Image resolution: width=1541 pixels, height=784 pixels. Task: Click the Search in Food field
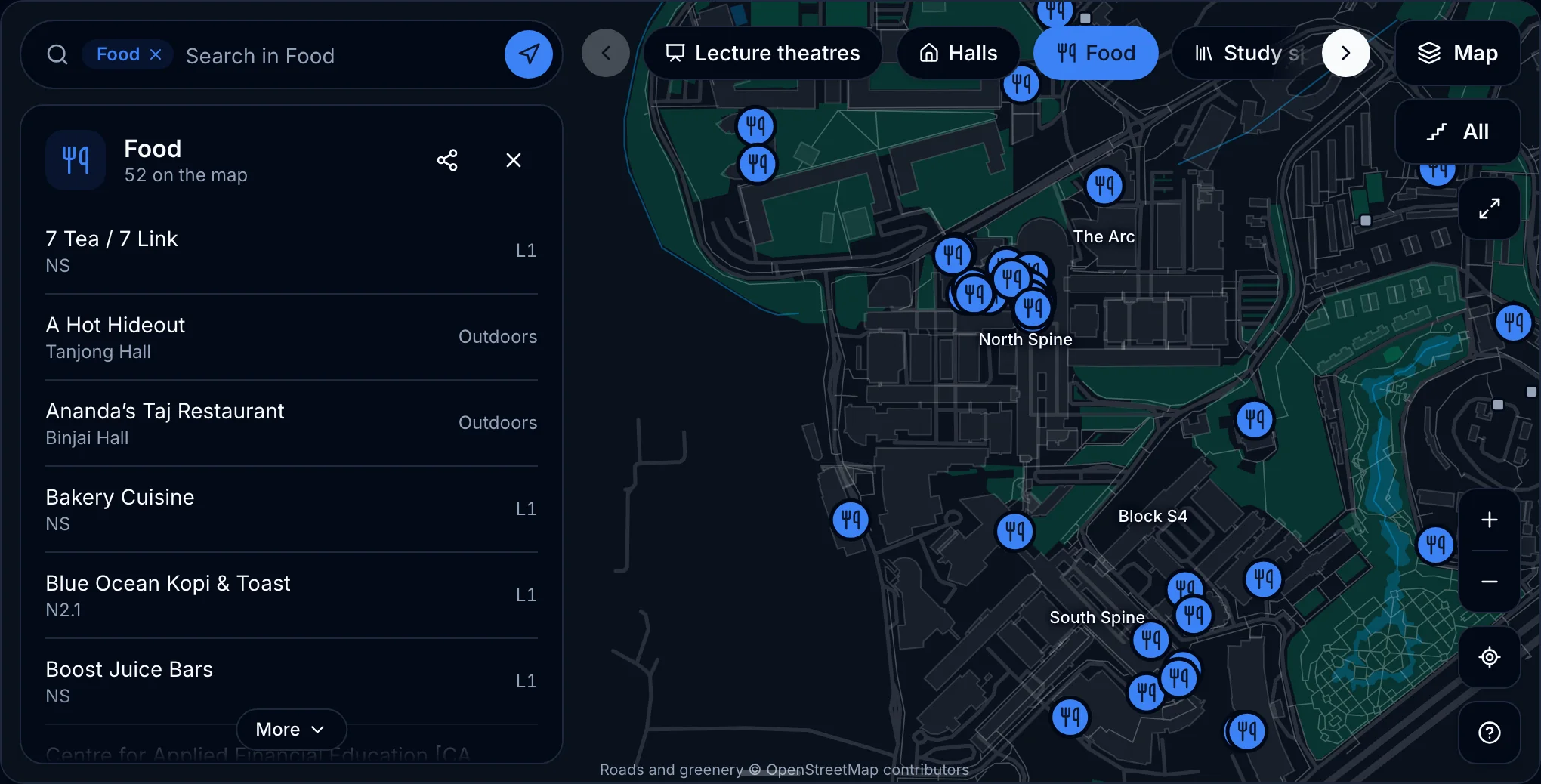click(x=340, y=55)
